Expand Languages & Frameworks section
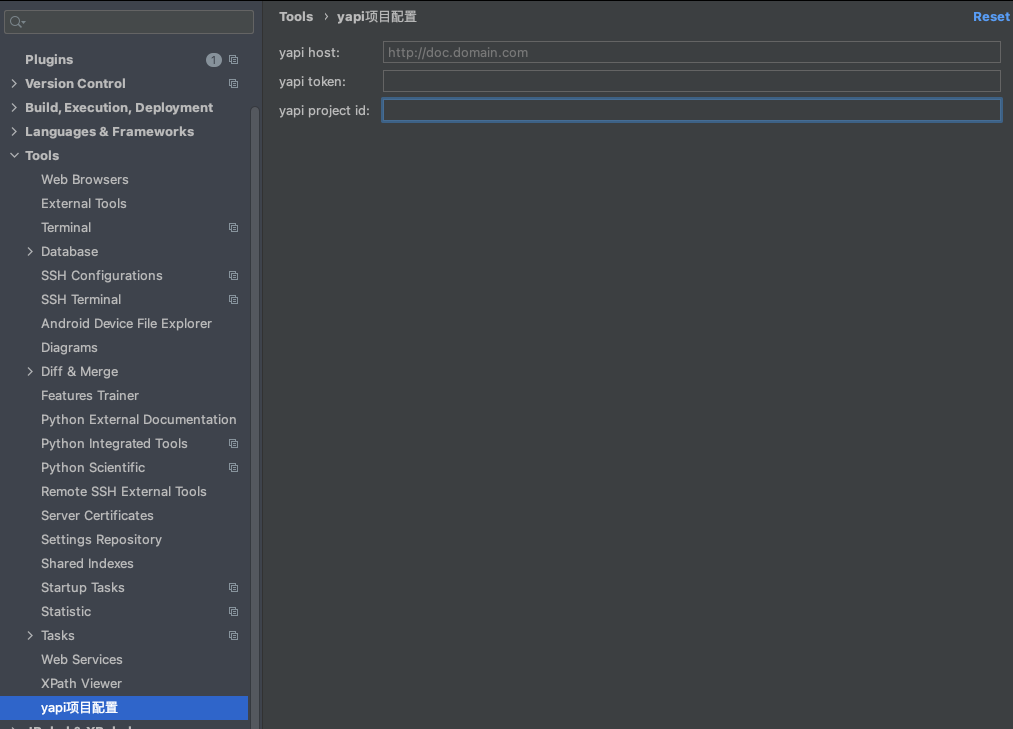The height and width of the screenshot is (729, 1013). point(14,131)
